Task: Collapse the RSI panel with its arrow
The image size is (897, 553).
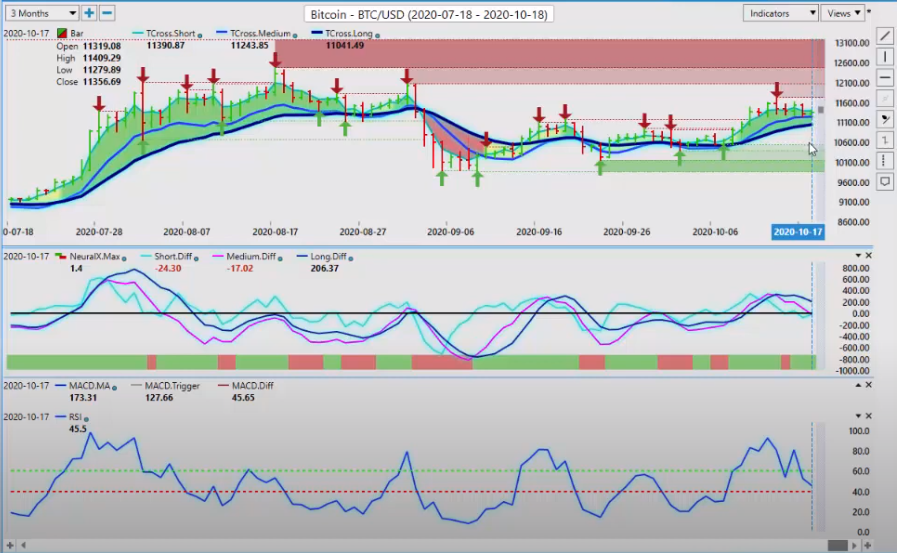Action: coord(858,416)
